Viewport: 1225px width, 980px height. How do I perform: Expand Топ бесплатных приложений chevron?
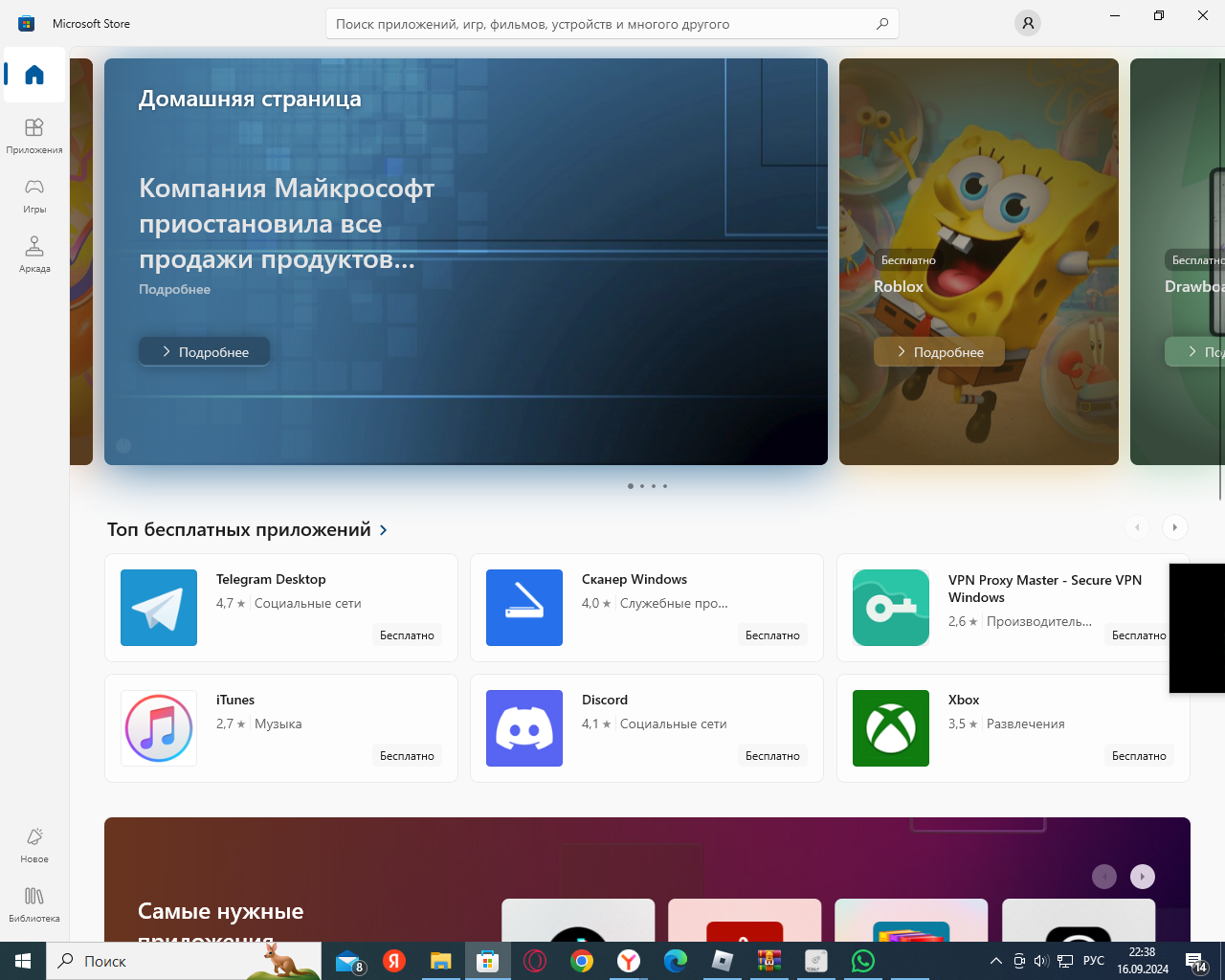[384, 530]
